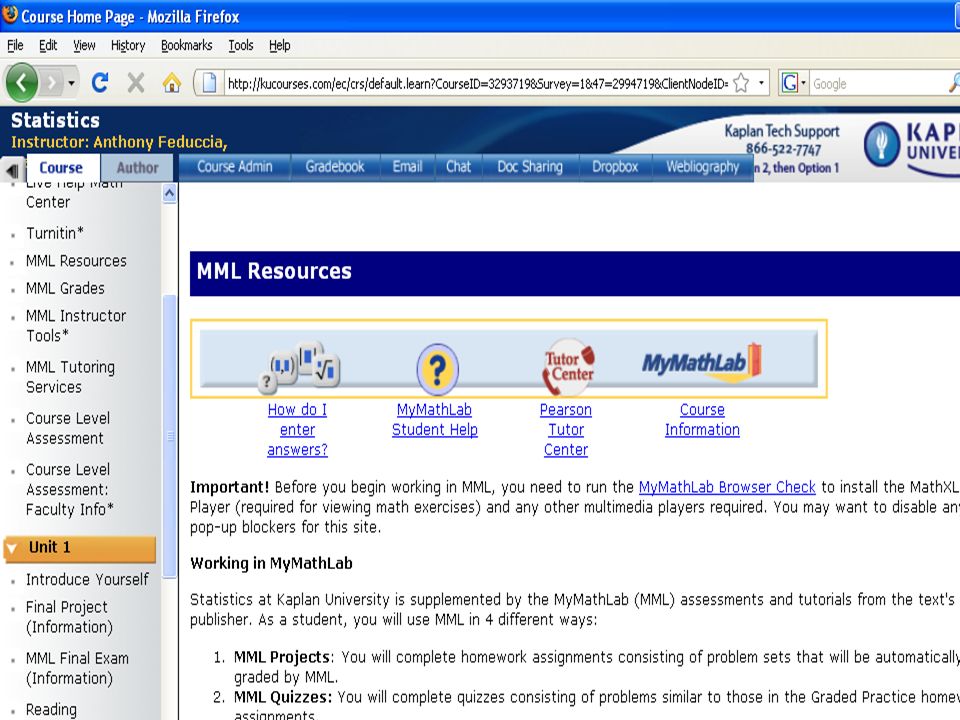The width and height of the screenshot is (960, 720).
Task: Click the MML Resources page heading banner
Action: click(x=575, y=273)
